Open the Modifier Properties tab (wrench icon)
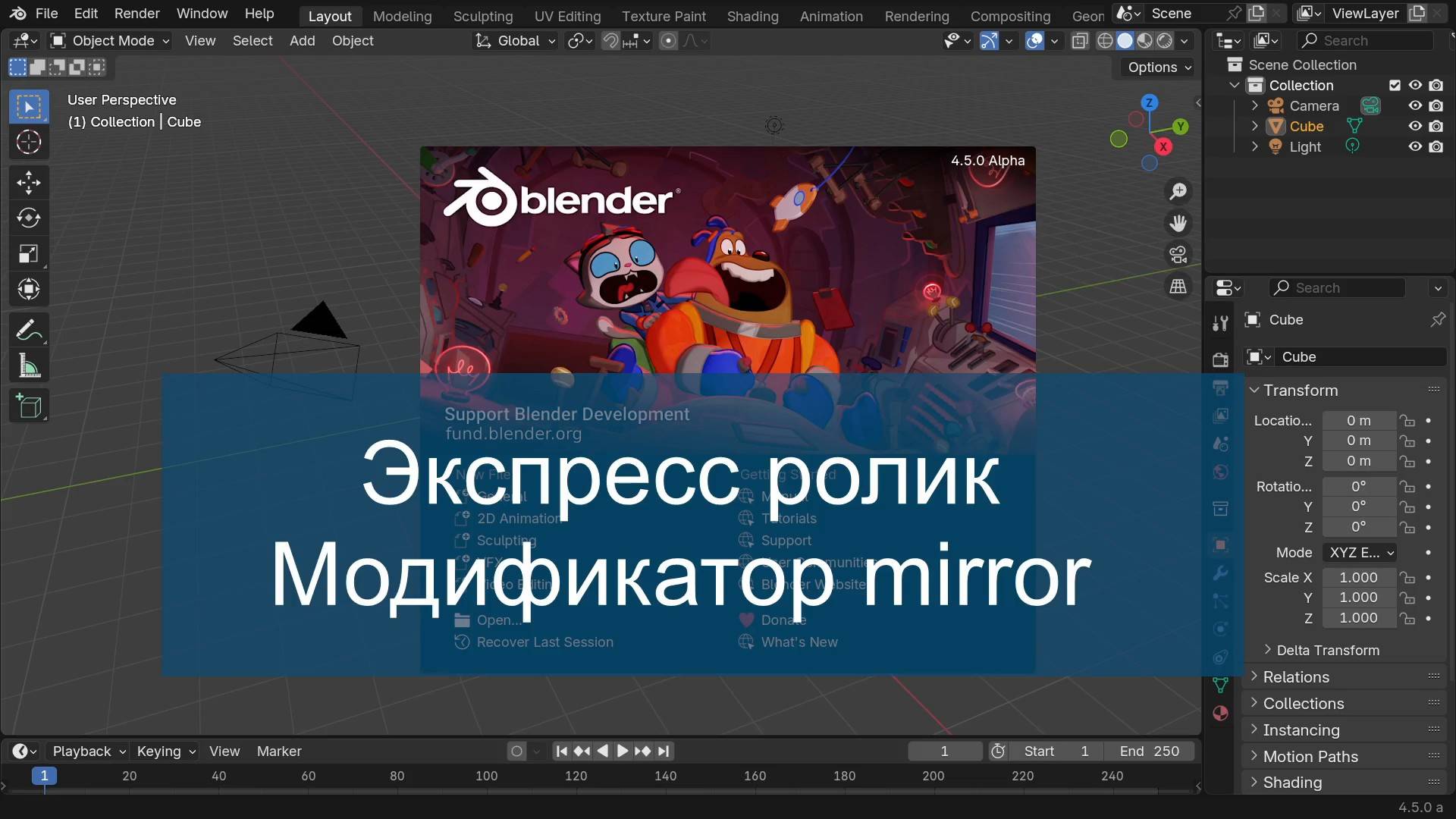 coord(1221,573)
